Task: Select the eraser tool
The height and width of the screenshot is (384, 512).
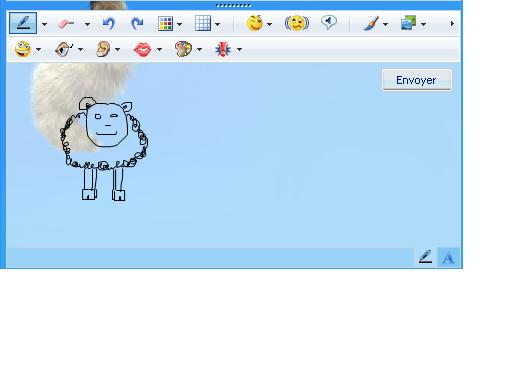Action: tap(66, 23)
